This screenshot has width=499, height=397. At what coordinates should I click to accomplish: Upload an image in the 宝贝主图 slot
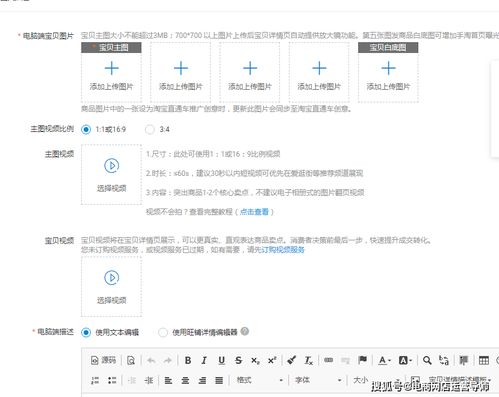coord(111,72)
